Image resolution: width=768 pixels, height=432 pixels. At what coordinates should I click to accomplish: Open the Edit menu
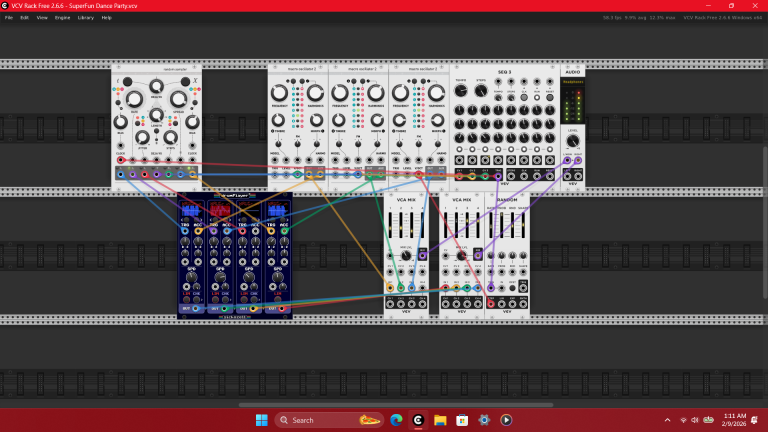pos(24,18)
